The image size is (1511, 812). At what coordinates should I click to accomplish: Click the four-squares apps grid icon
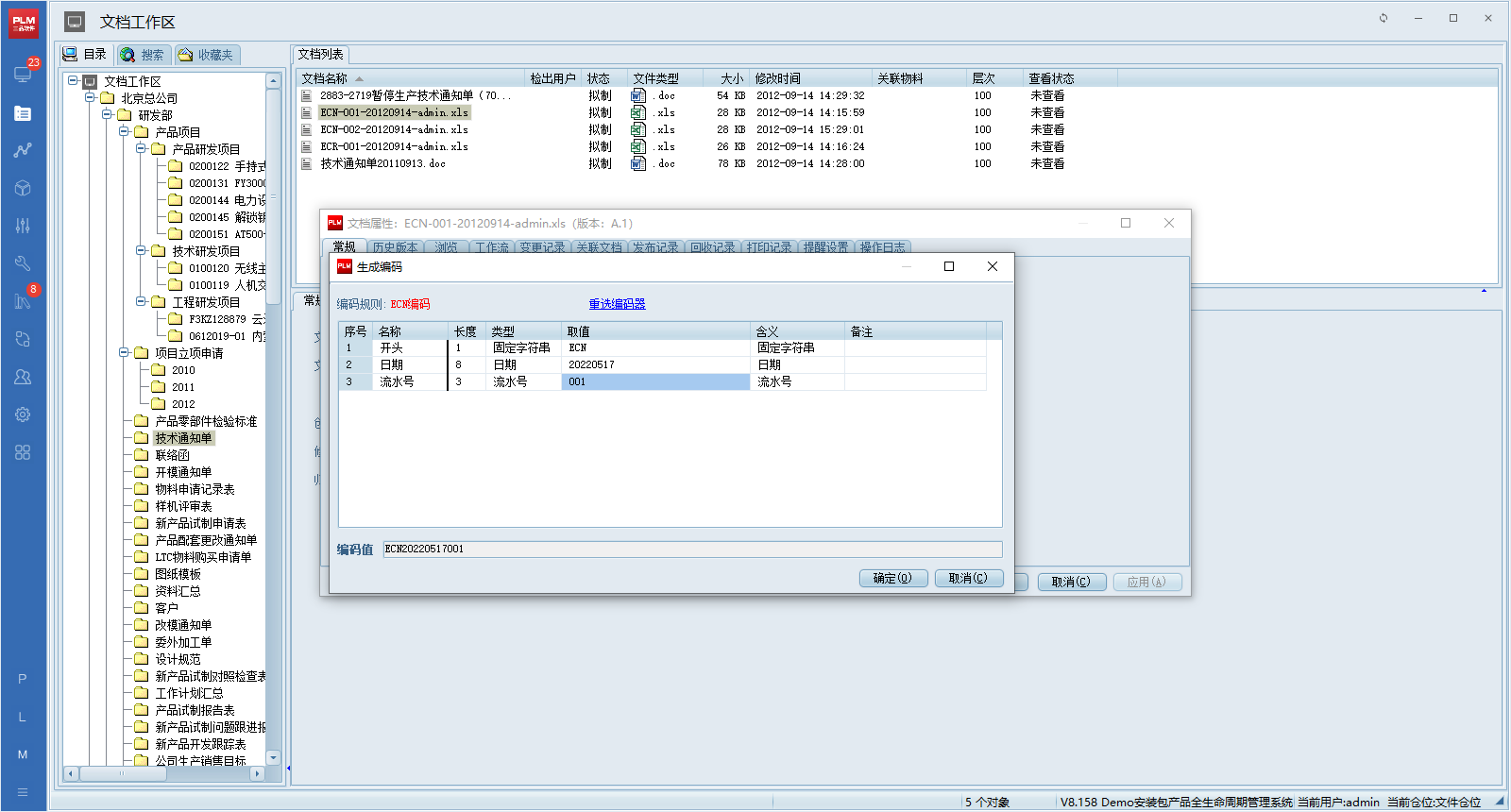pyautogui.click(x=23, y=452)
